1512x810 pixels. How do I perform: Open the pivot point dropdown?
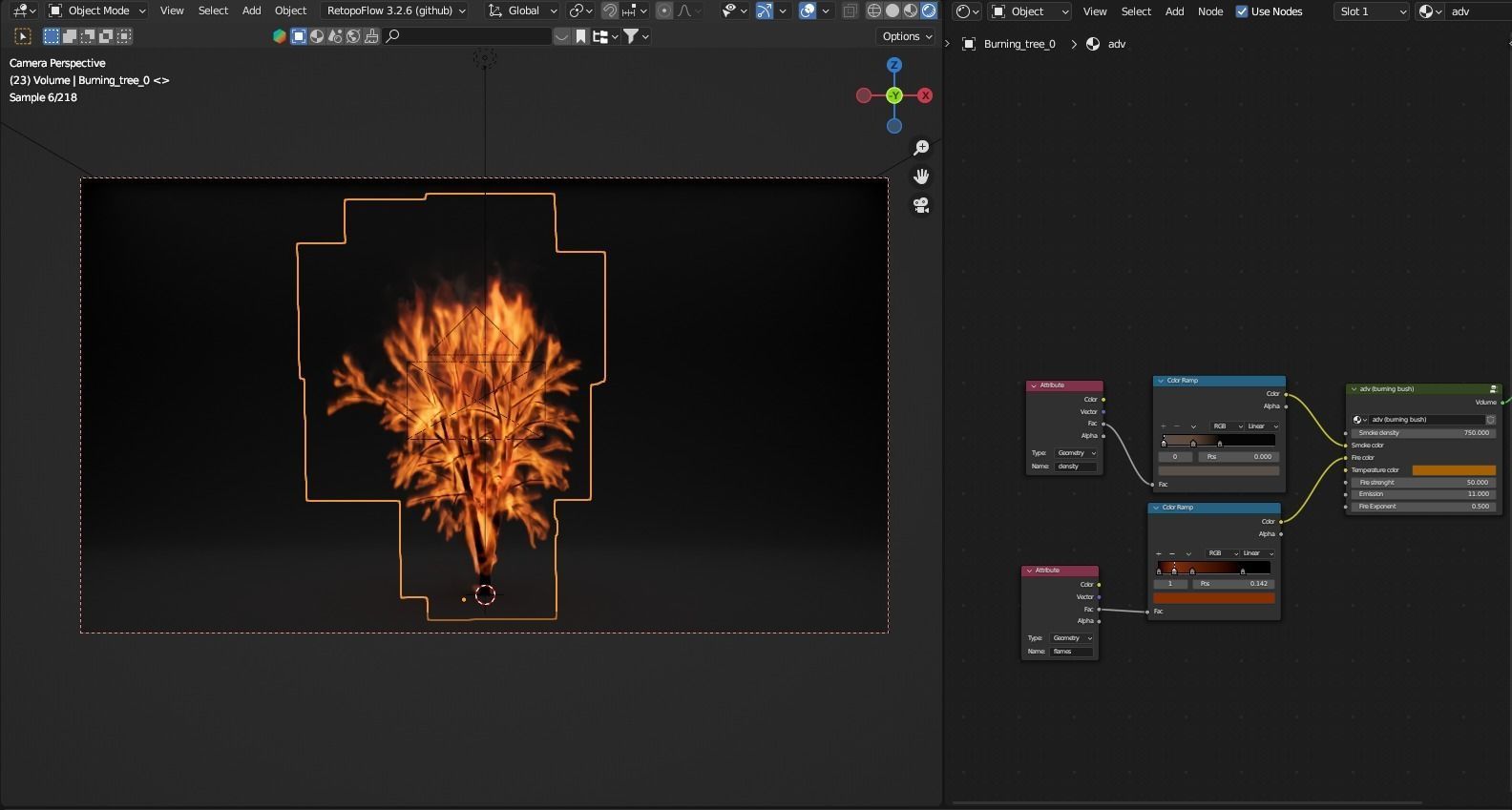(x=580, y=10)
